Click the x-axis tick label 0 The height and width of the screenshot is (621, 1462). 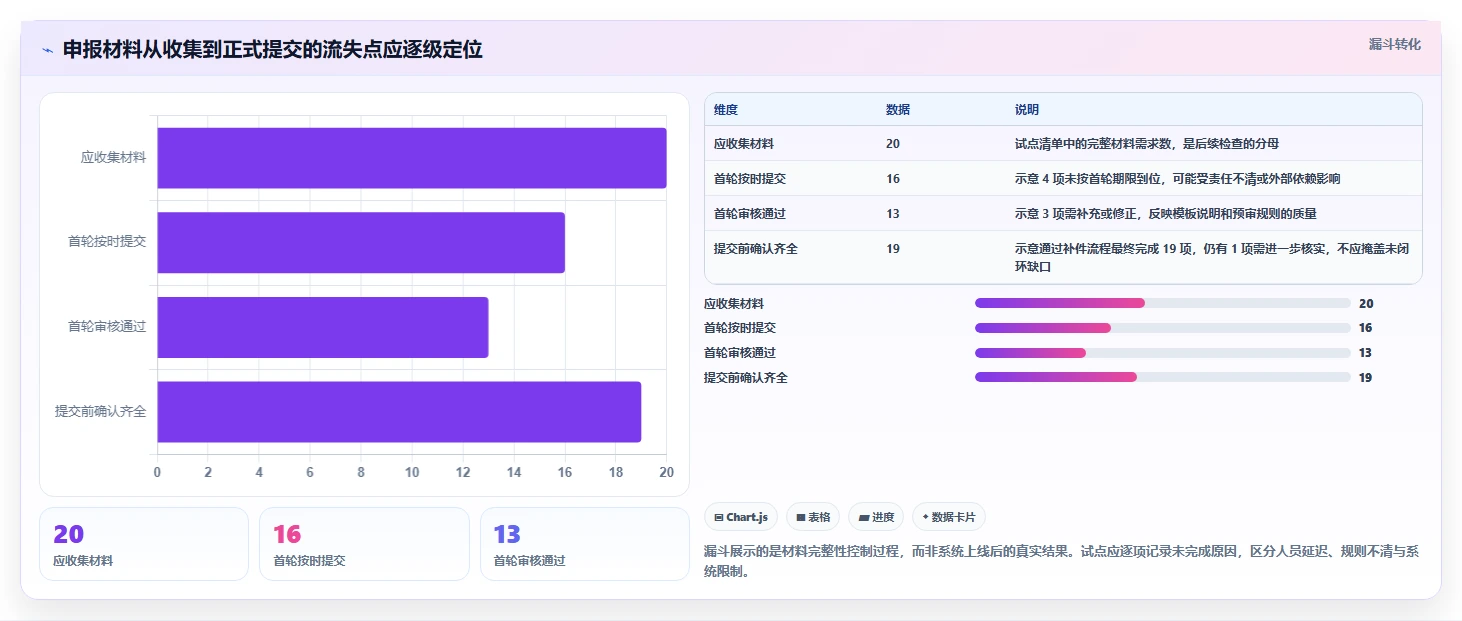pos(157,472)
